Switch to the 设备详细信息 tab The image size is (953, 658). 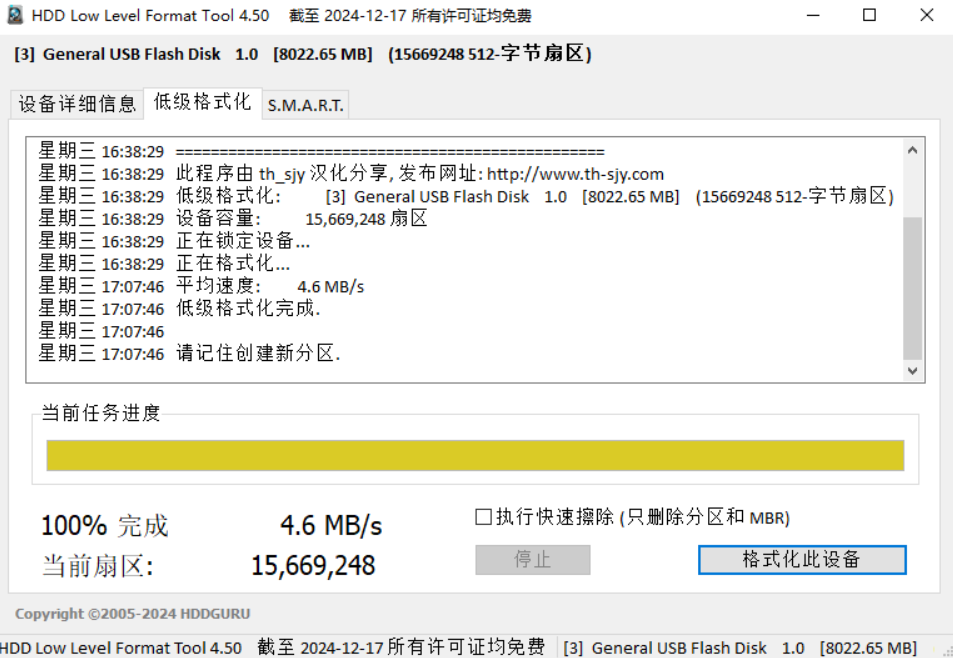[x=77, y=104]
